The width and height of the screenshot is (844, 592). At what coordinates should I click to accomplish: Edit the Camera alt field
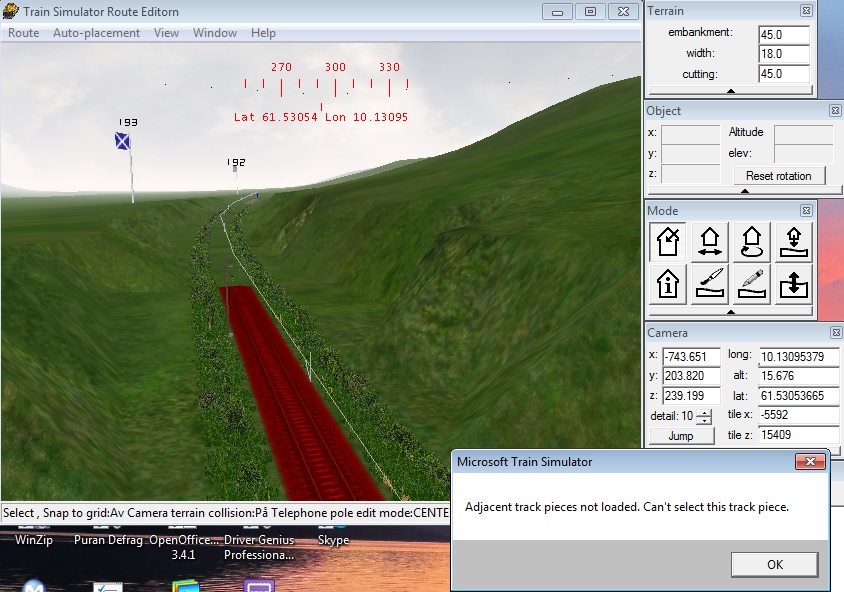[799, 376]
